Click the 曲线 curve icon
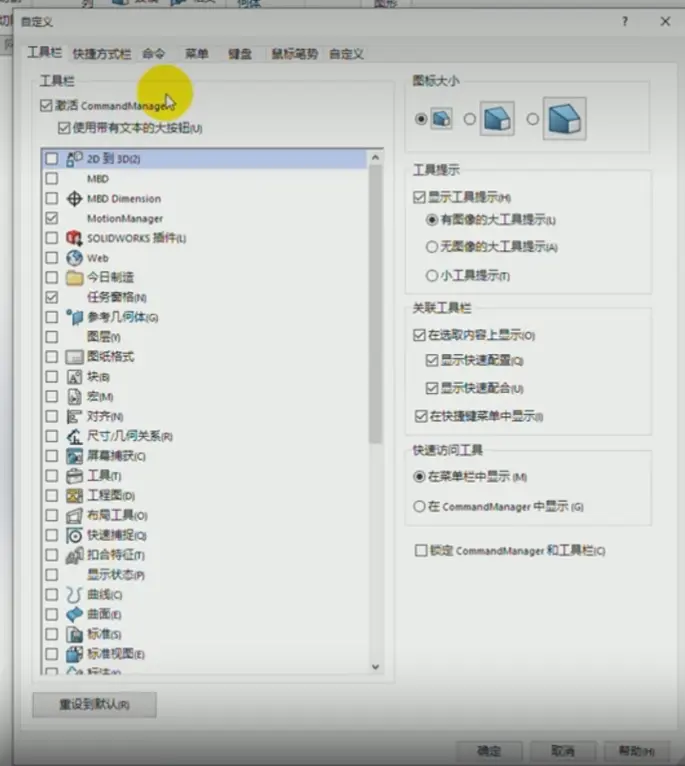The height and width of the screenshot is (766, 685). (74, 595)
